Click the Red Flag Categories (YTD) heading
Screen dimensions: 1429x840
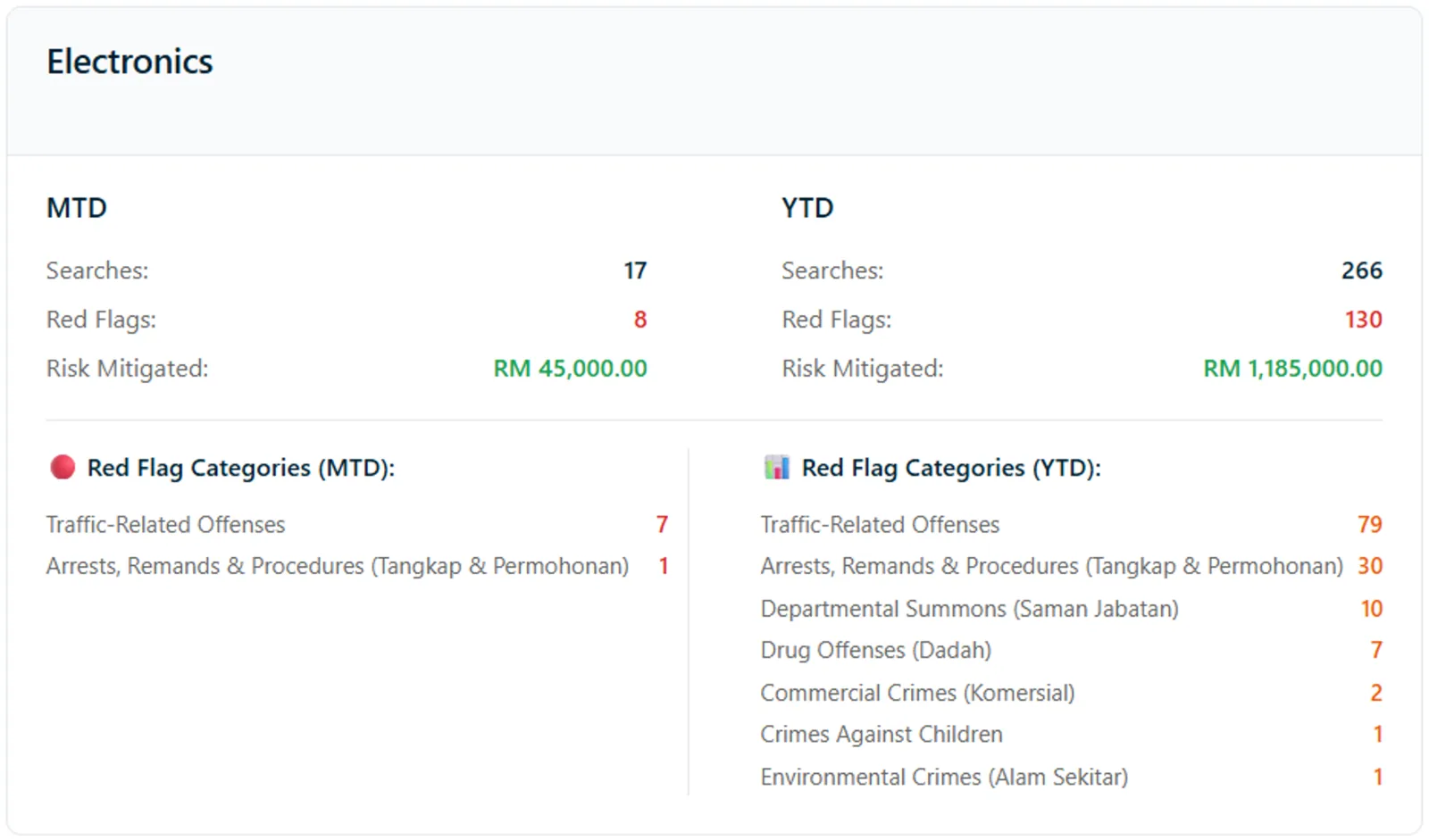tap(951, 468)
